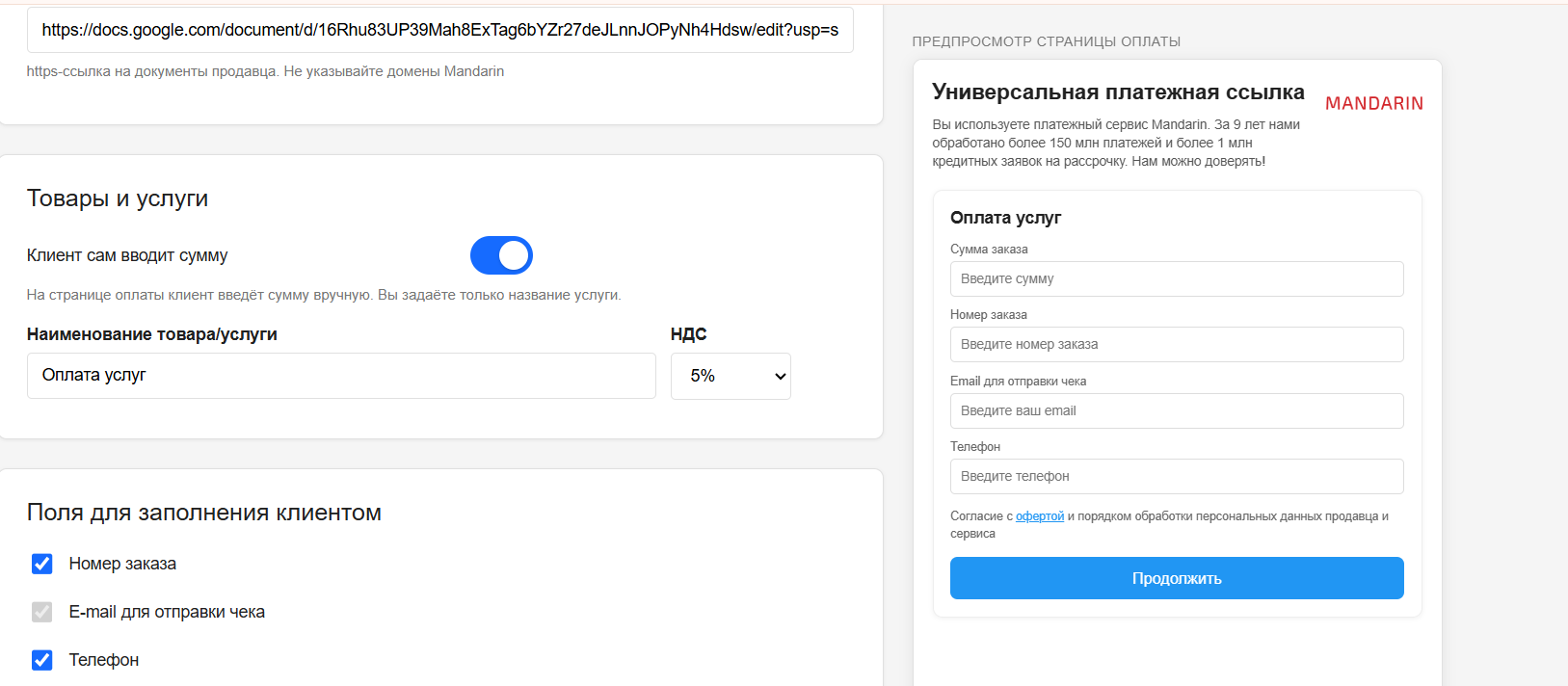
Task: Uncheck the 'Телефон' checkbox
Action: click(41, 660)
